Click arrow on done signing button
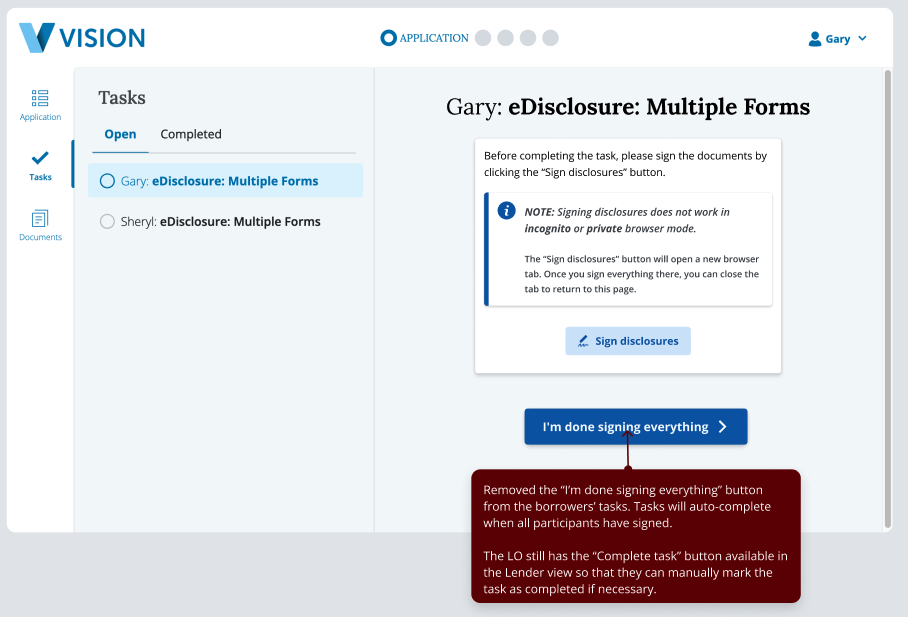 (x=723, y=427)
